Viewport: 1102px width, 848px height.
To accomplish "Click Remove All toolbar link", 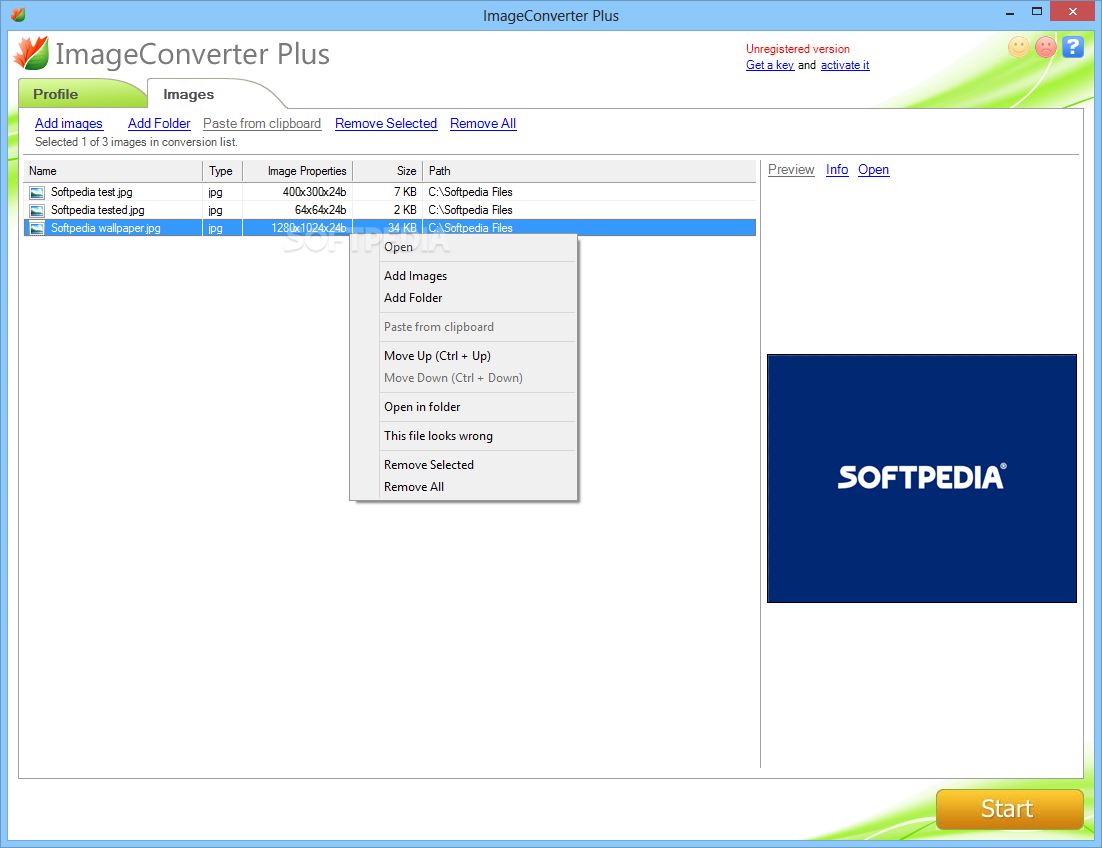I will (483, 124).
